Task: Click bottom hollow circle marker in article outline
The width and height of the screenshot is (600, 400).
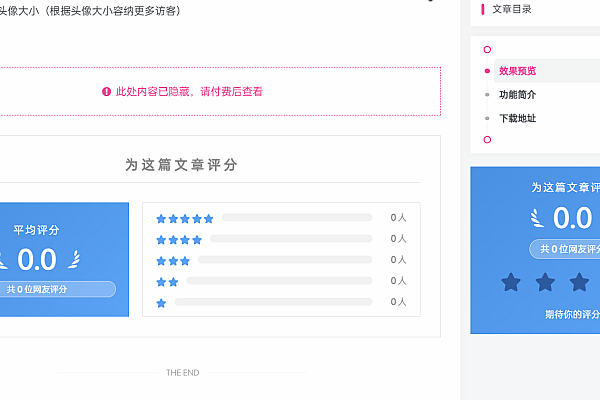Action: 487,139
